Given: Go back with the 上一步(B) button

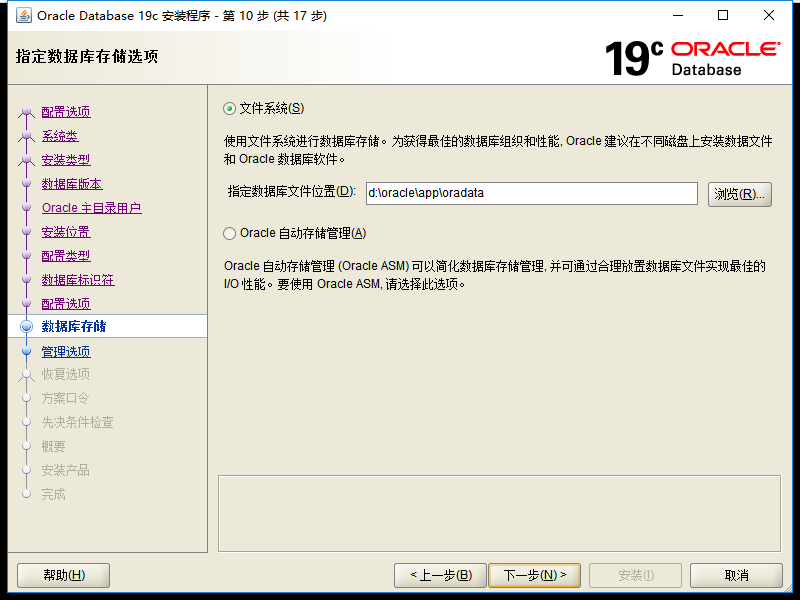Looking at the screenshot, I should coord(441,576).
